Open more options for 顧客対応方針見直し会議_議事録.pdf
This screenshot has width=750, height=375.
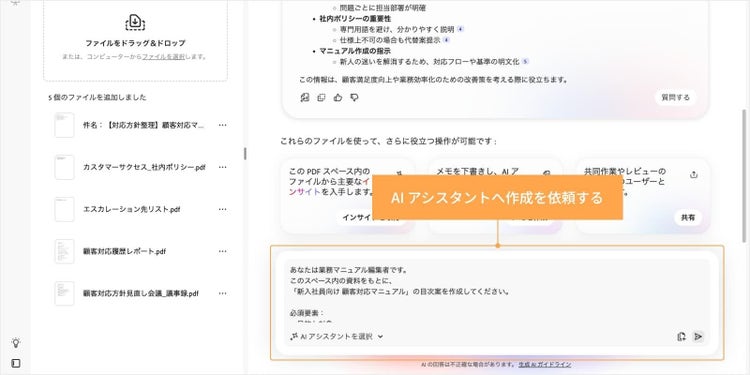pos(222,293)
